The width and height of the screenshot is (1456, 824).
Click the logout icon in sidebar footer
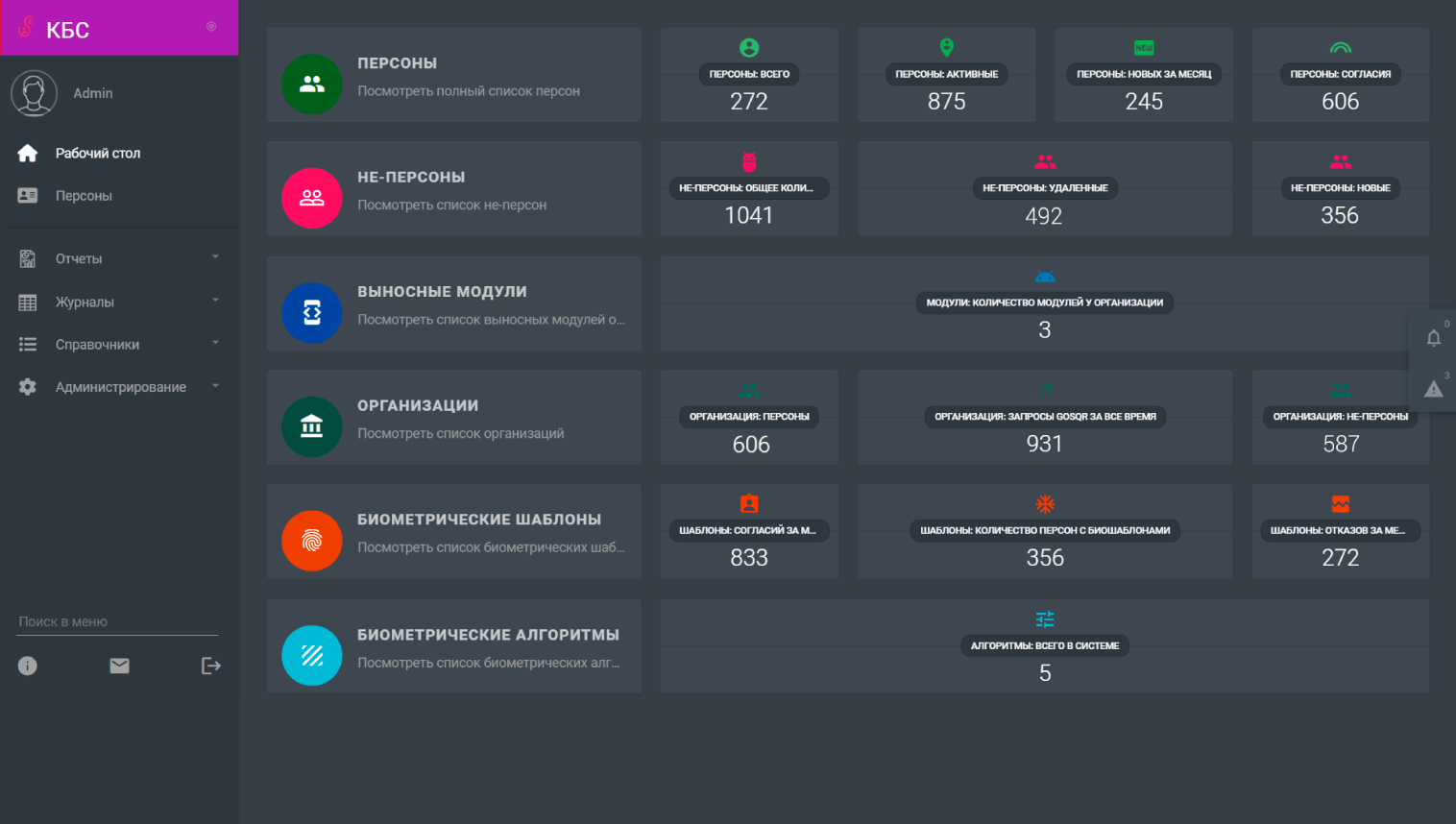coord(211,666)
